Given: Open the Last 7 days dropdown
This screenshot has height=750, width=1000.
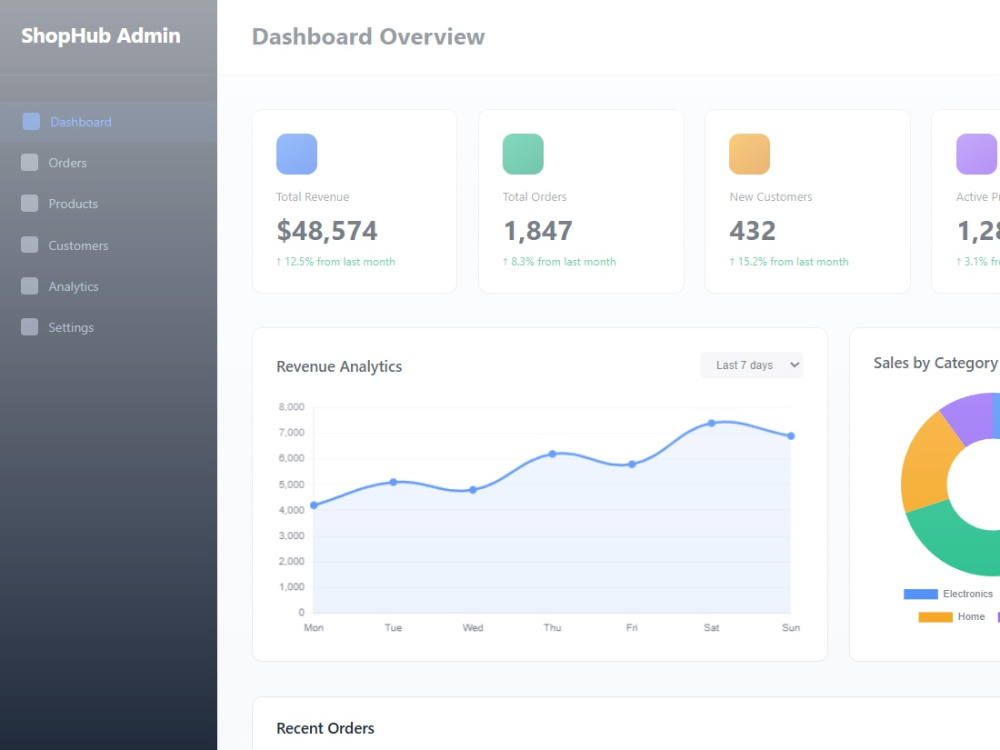Looking at the screenshot, I should pyautogui.click(x=751, y=365).
